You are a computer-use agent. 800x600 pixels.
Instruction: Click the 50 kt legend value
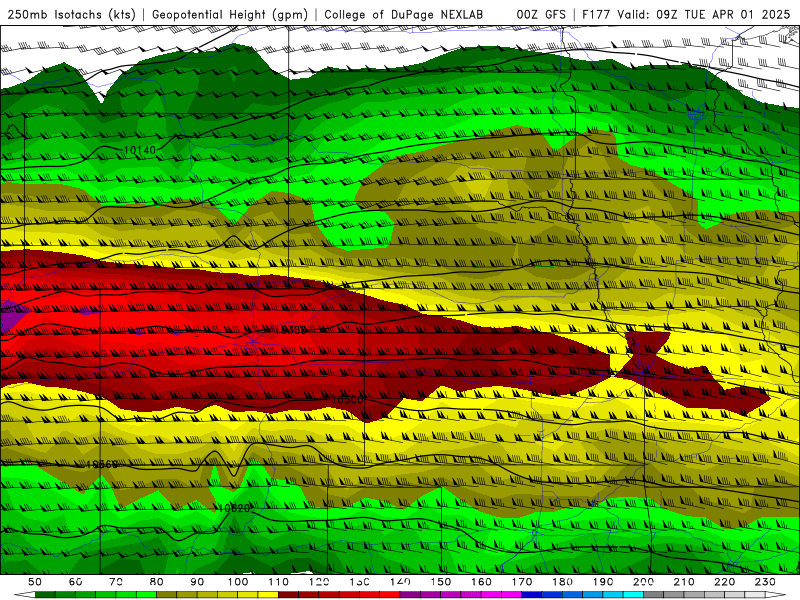[x=35, y=582]
